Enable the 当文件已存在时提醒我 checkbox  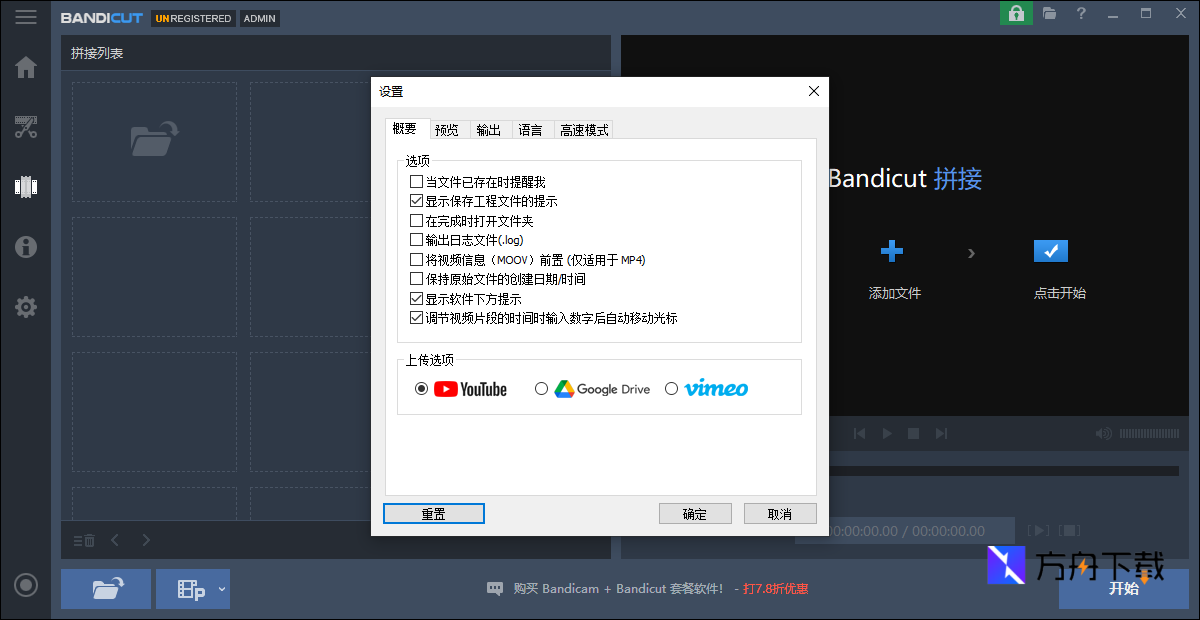tap(417, 180)
